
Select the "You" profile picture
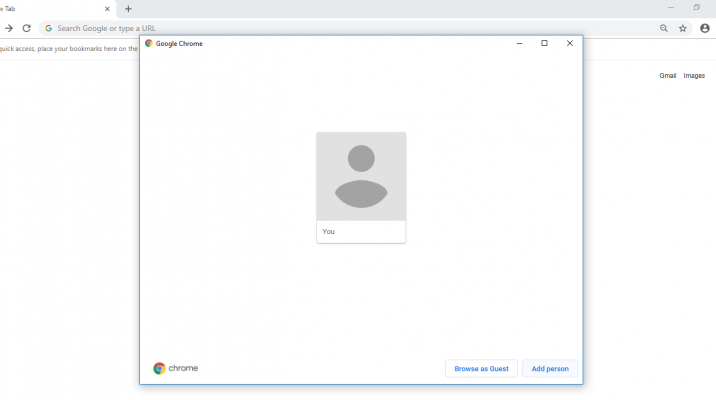[x=361, y=176]
